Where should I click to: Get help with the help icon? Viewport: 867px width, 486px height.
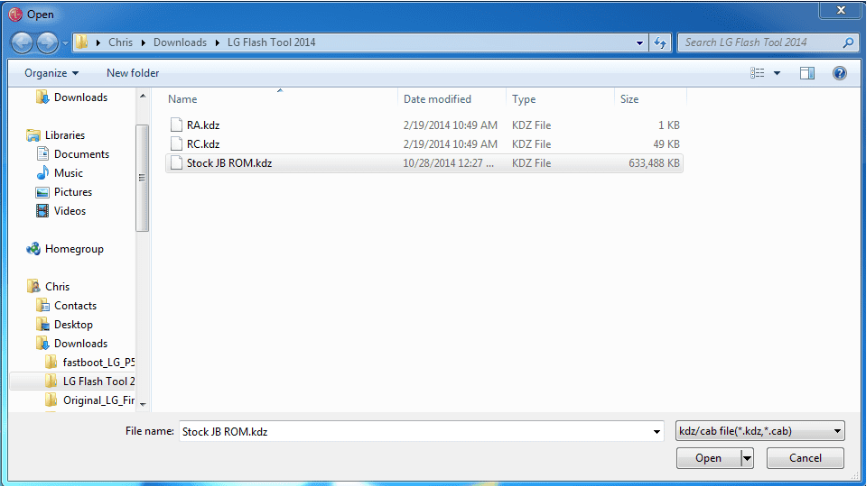[x=839, y=73]
